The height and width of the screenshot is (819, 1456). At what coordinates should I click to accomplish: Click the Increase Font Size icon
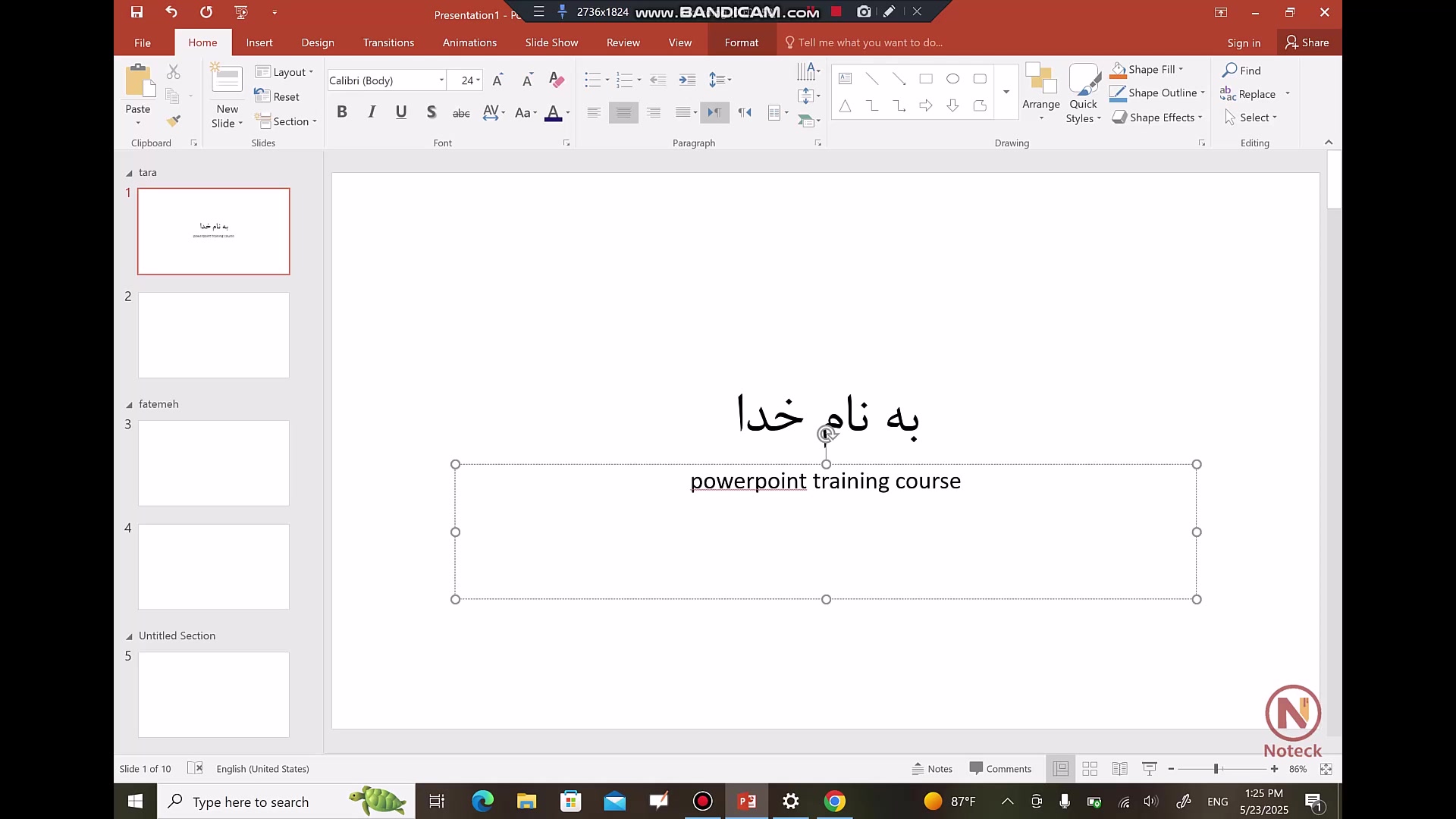pyautogui.click(x=497, y=80)
